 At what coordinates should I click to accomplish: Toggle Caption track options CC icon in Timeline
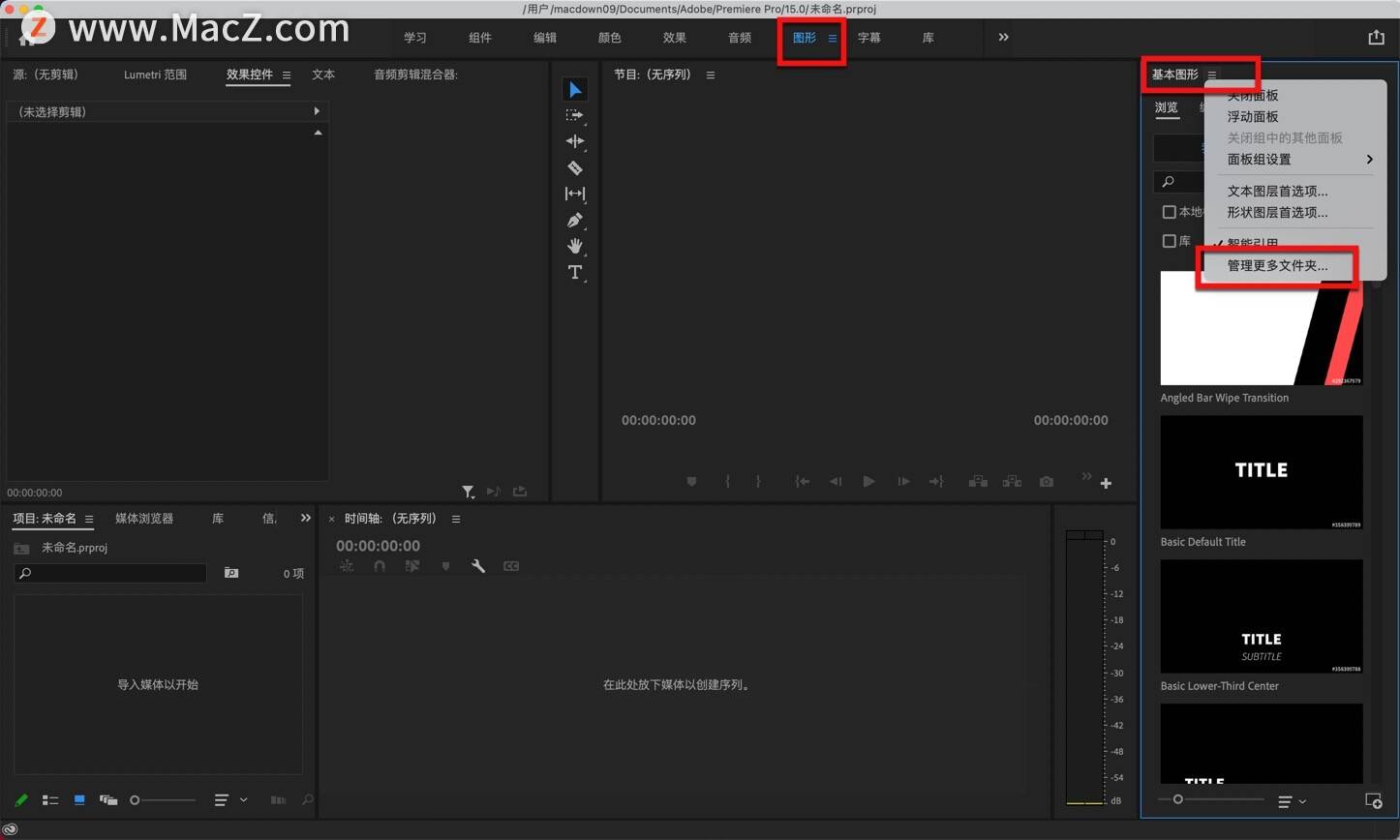[x=511, y=566]
